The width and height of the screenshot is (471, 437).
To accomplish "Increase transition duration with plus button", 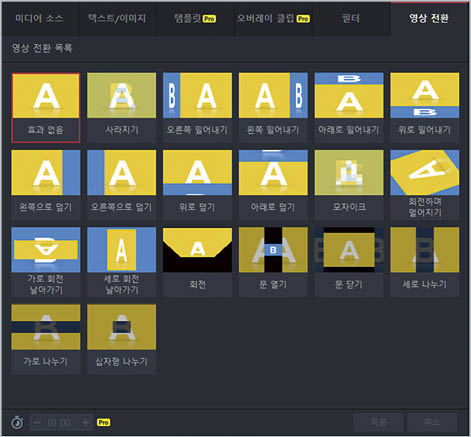I will tap(86, 423).
